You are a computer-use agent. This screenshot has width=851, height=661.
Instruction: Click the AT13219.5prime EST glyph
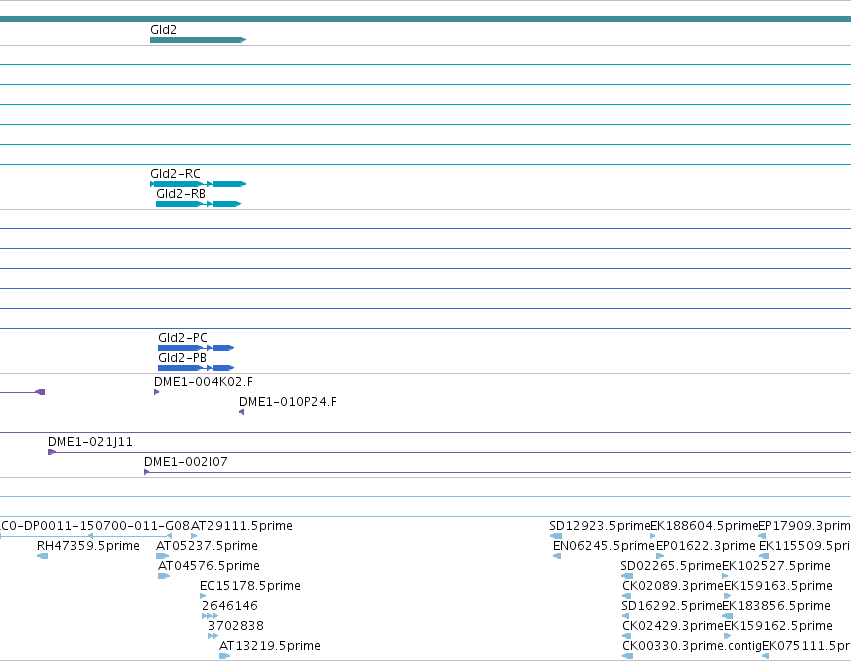coord(225,656)
